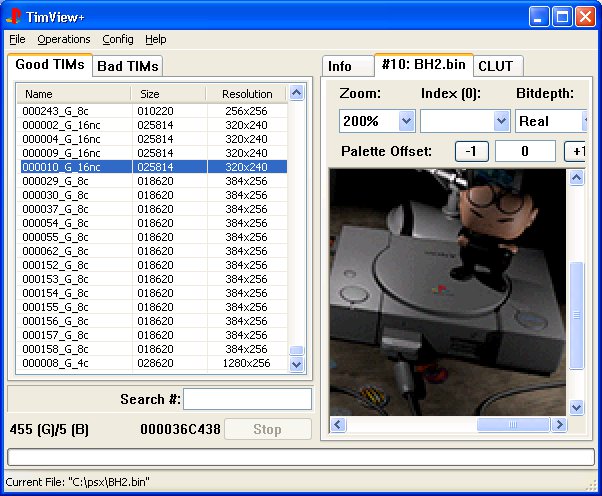
Task: Decrease palette offset with -1 button
Action: [x=471, y=151]
